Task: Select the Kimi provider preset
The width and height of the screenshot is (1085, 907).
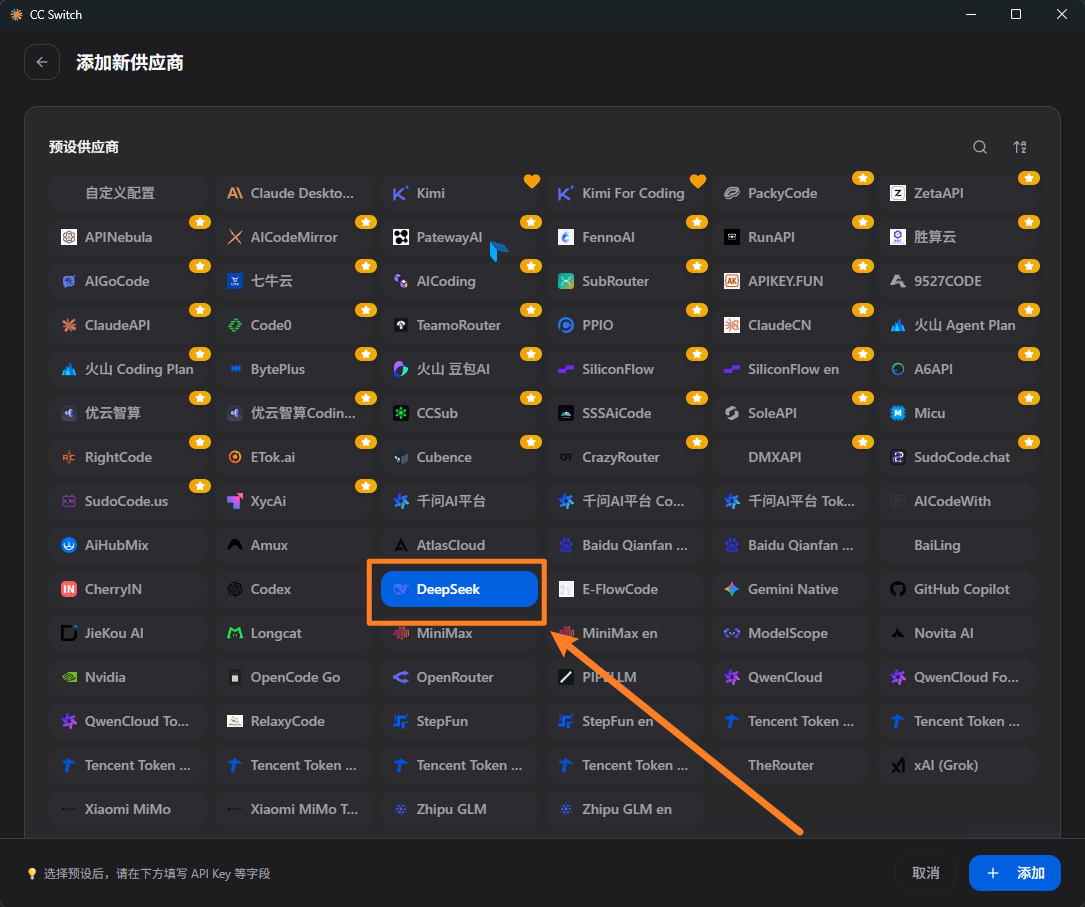Action: [459, 193]
